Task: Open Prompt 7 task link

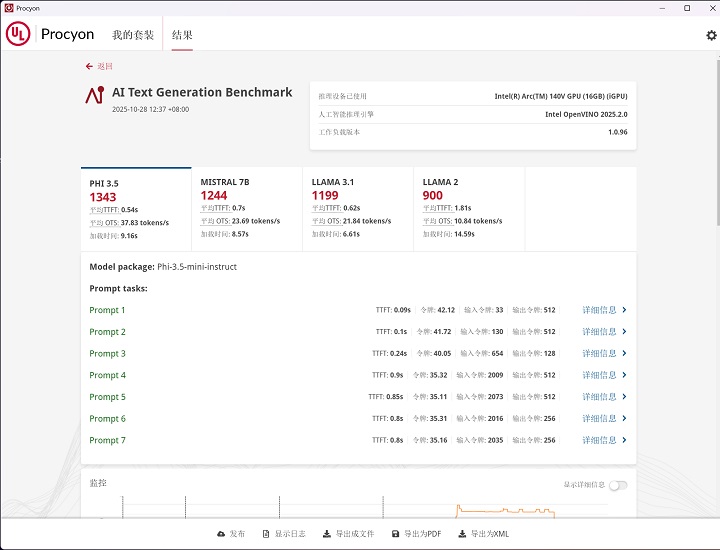Action: tap(107, 440)
